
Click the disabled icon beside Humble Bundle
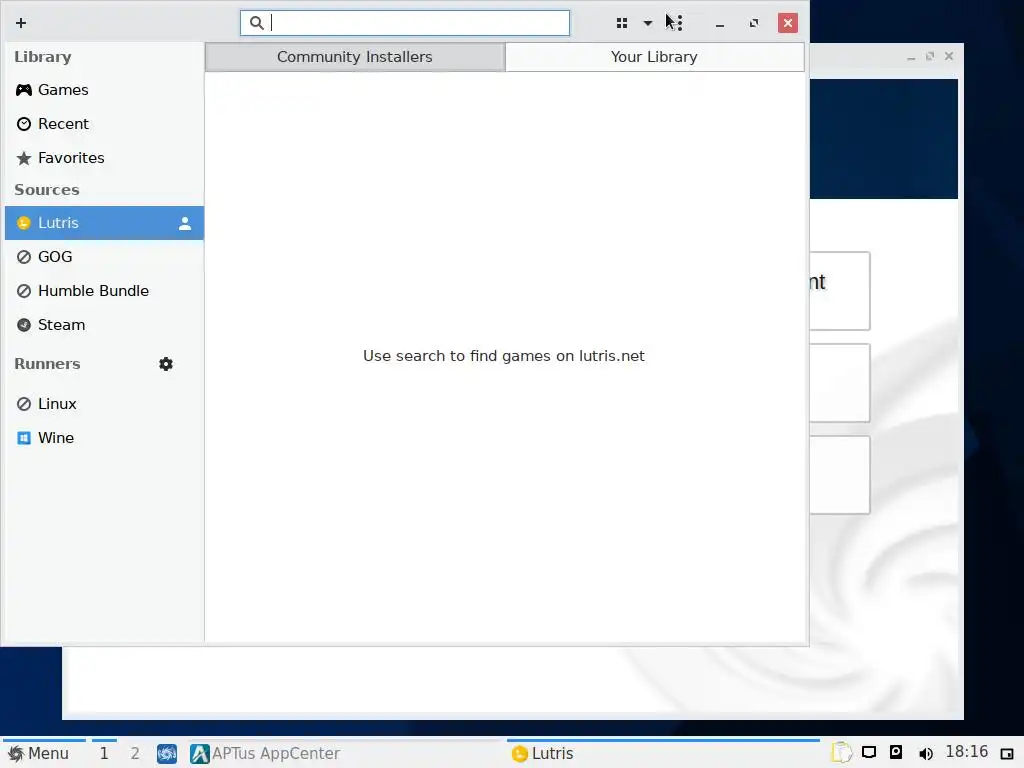[24, 291]
